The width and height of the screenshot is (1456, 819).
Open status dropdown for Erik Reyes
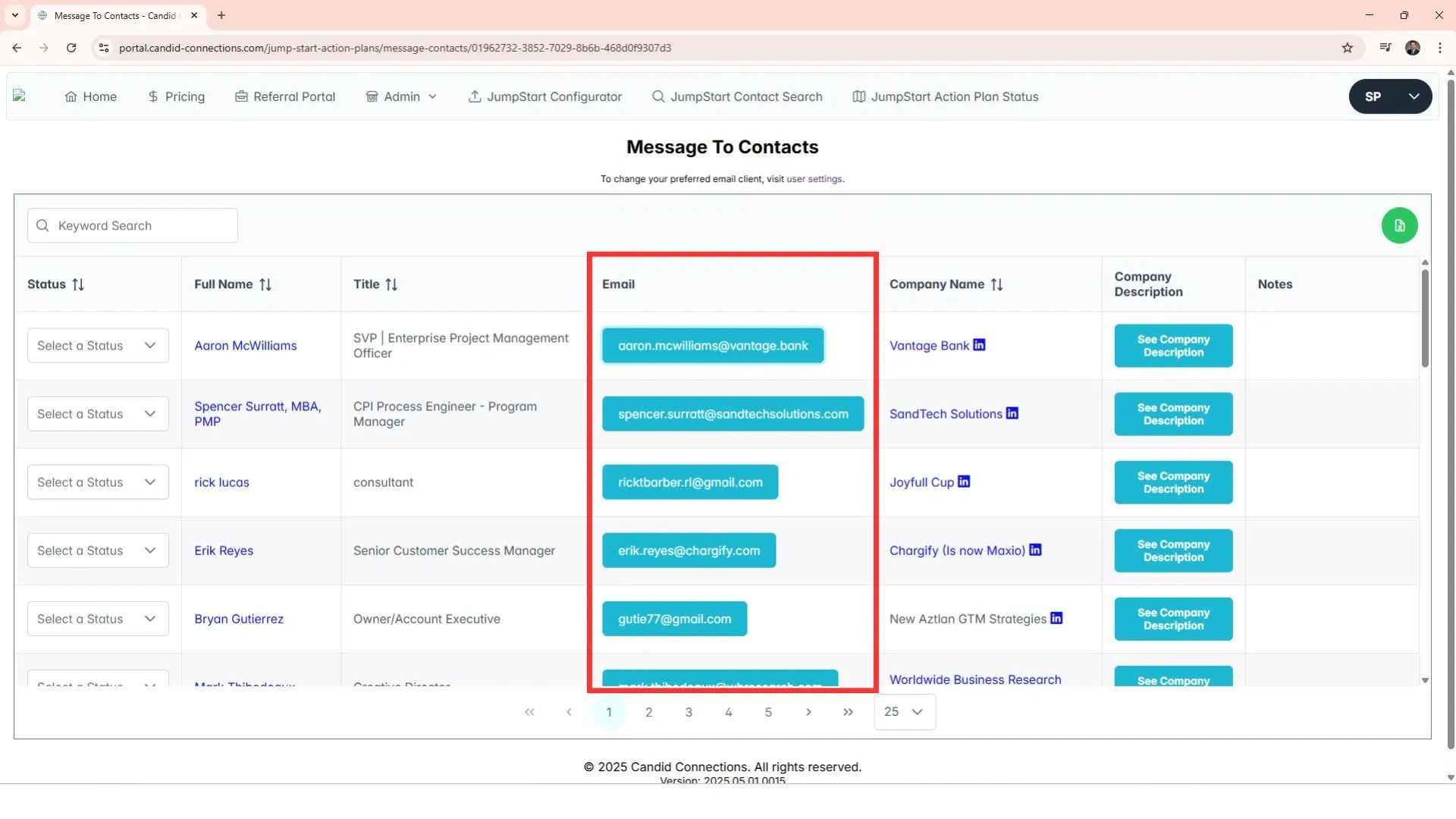[98, 551]
